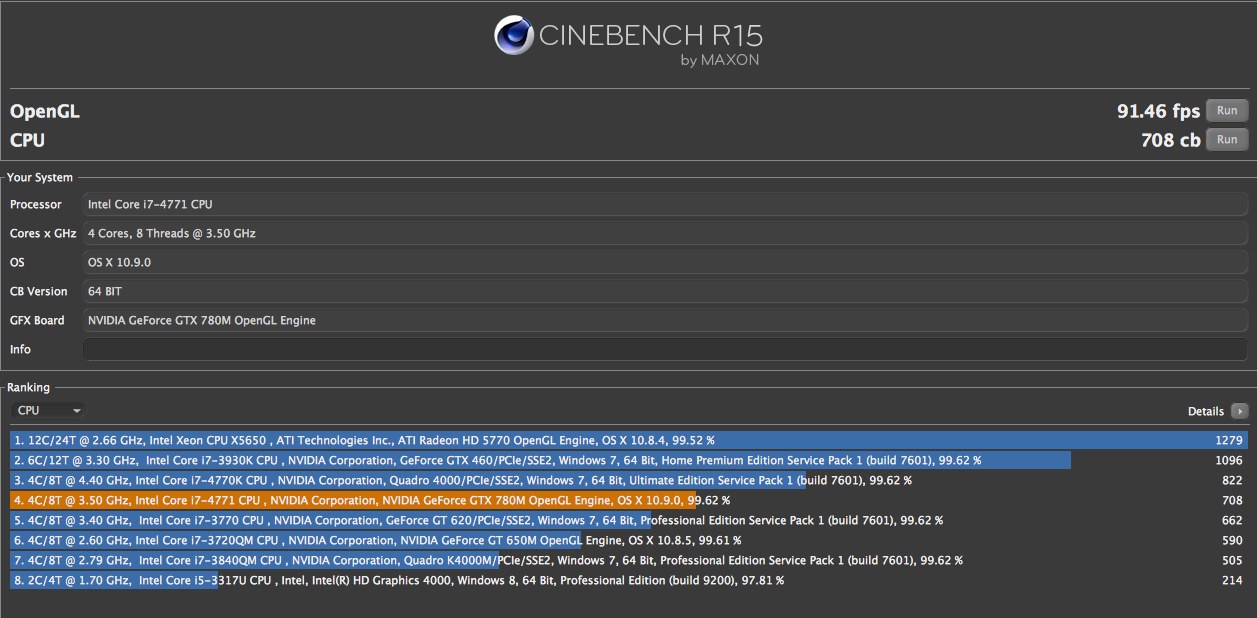This screenshot has width=1257, height=618.
Task: Open the CPU ranking dropdown
Action: [x=48, y=410]
